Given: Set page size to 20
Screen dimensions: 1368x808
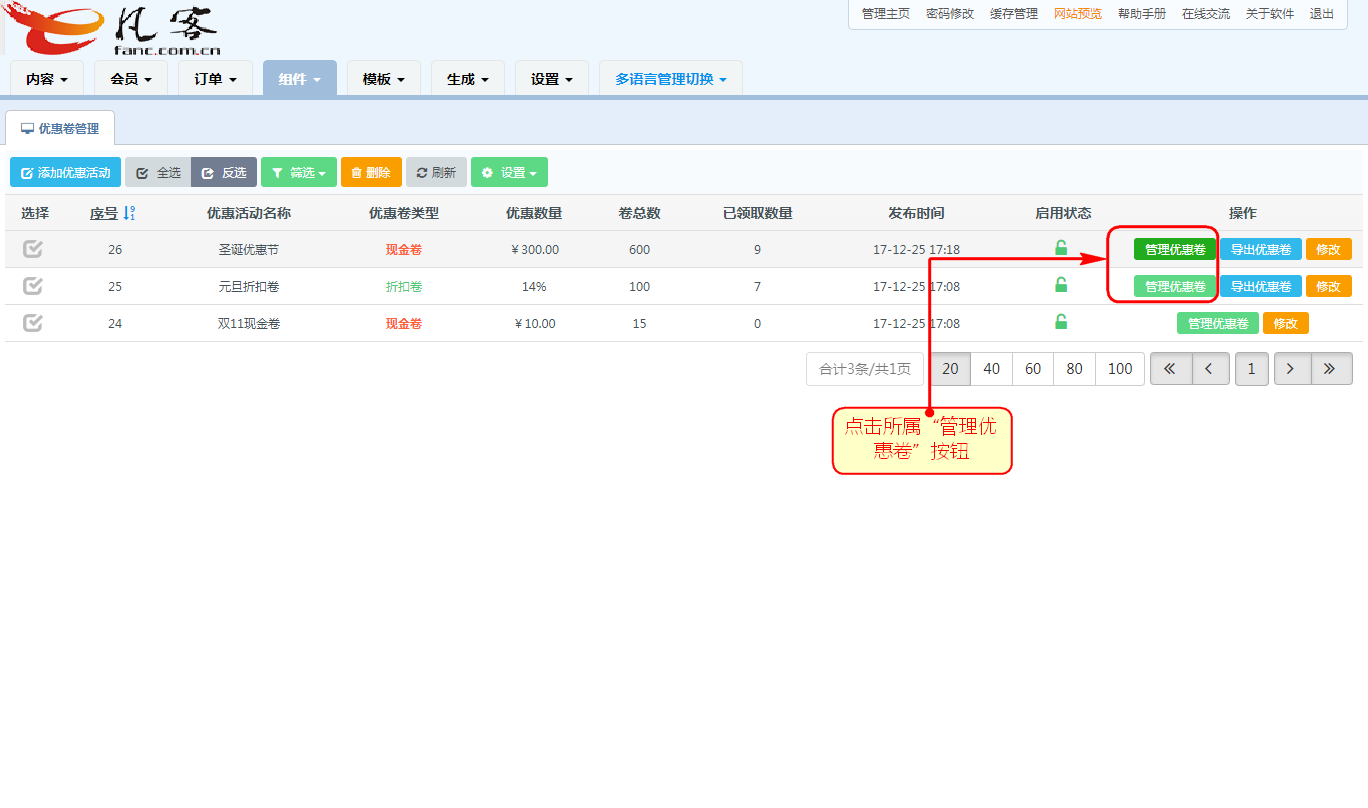Looking at the screenshot, I should (x=950, y=369).
